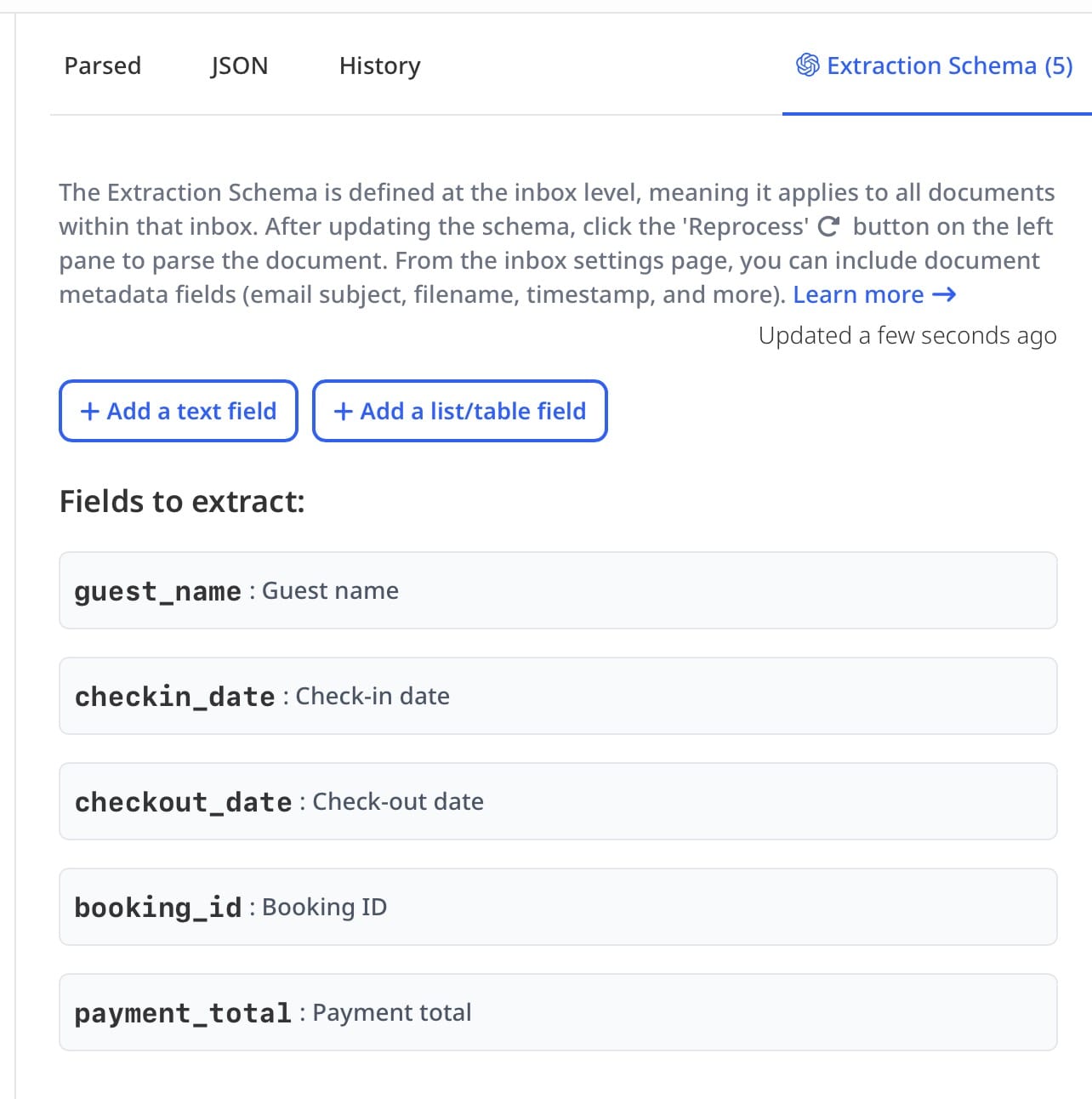Click the Fields to extract heading
Viewport: 1092px width, 1099px height.
[182, 502]
